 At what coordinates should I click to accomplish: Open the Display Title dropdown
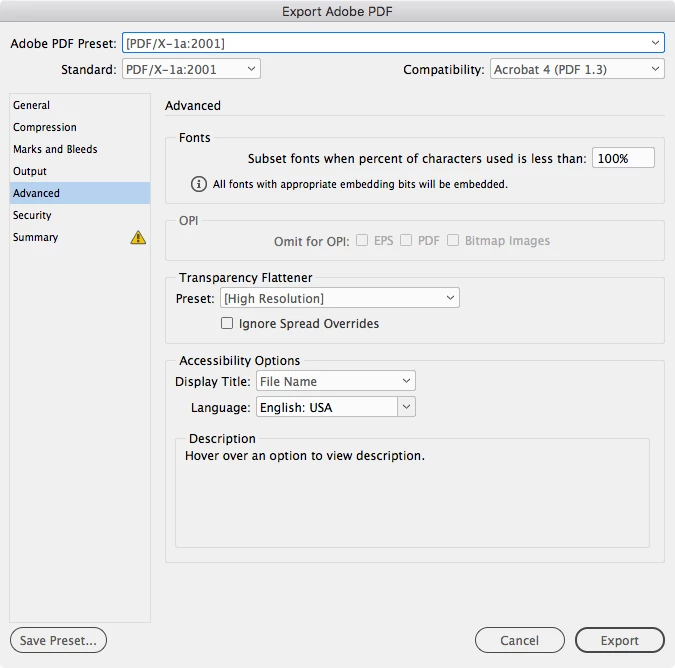pos(336,381)
